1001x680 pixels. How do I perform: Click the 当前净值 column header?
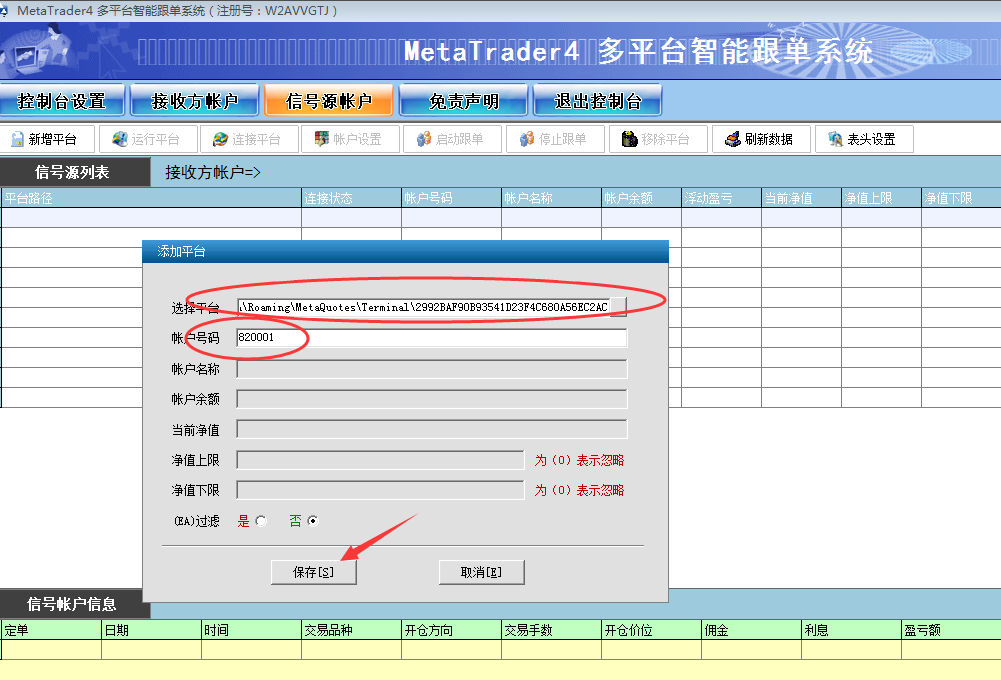pyautogui.click(x=801, y=198)
